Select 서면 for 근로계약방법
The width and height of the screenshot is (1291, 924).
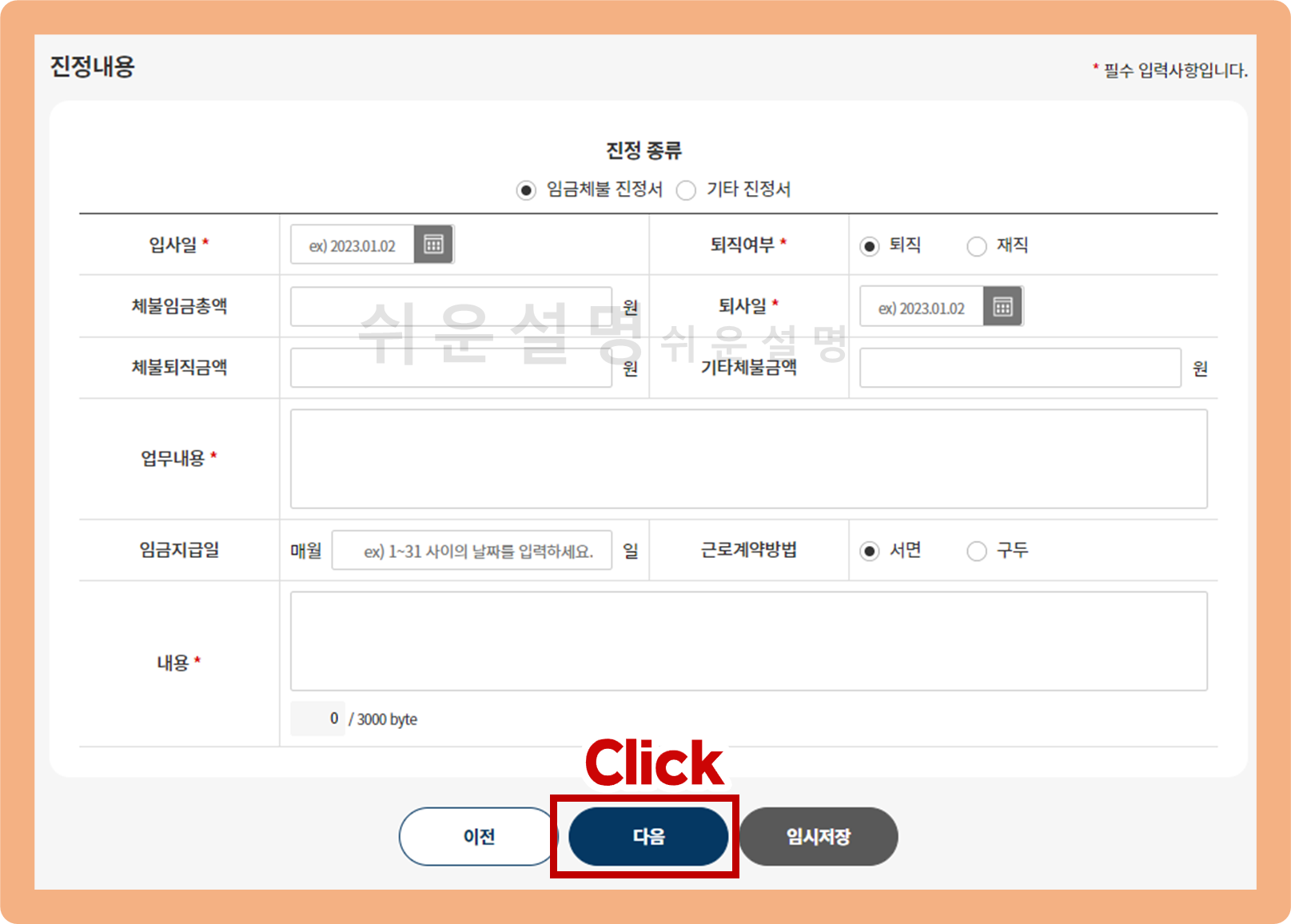(870, 552)
